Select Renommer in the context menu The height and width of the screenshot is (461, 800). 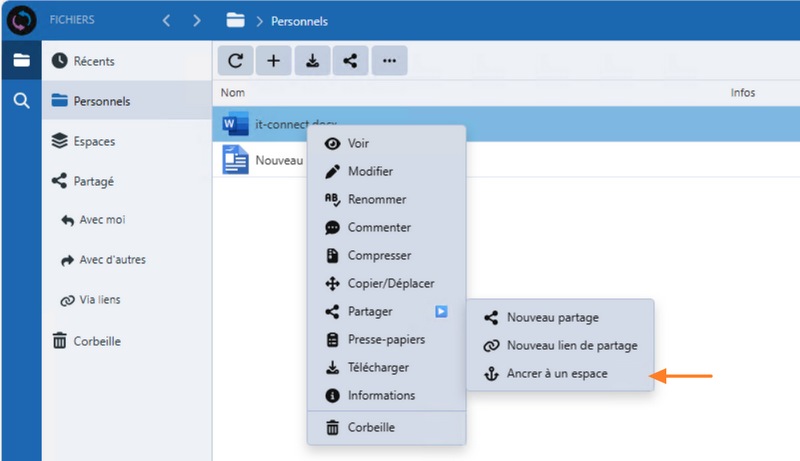376,200
